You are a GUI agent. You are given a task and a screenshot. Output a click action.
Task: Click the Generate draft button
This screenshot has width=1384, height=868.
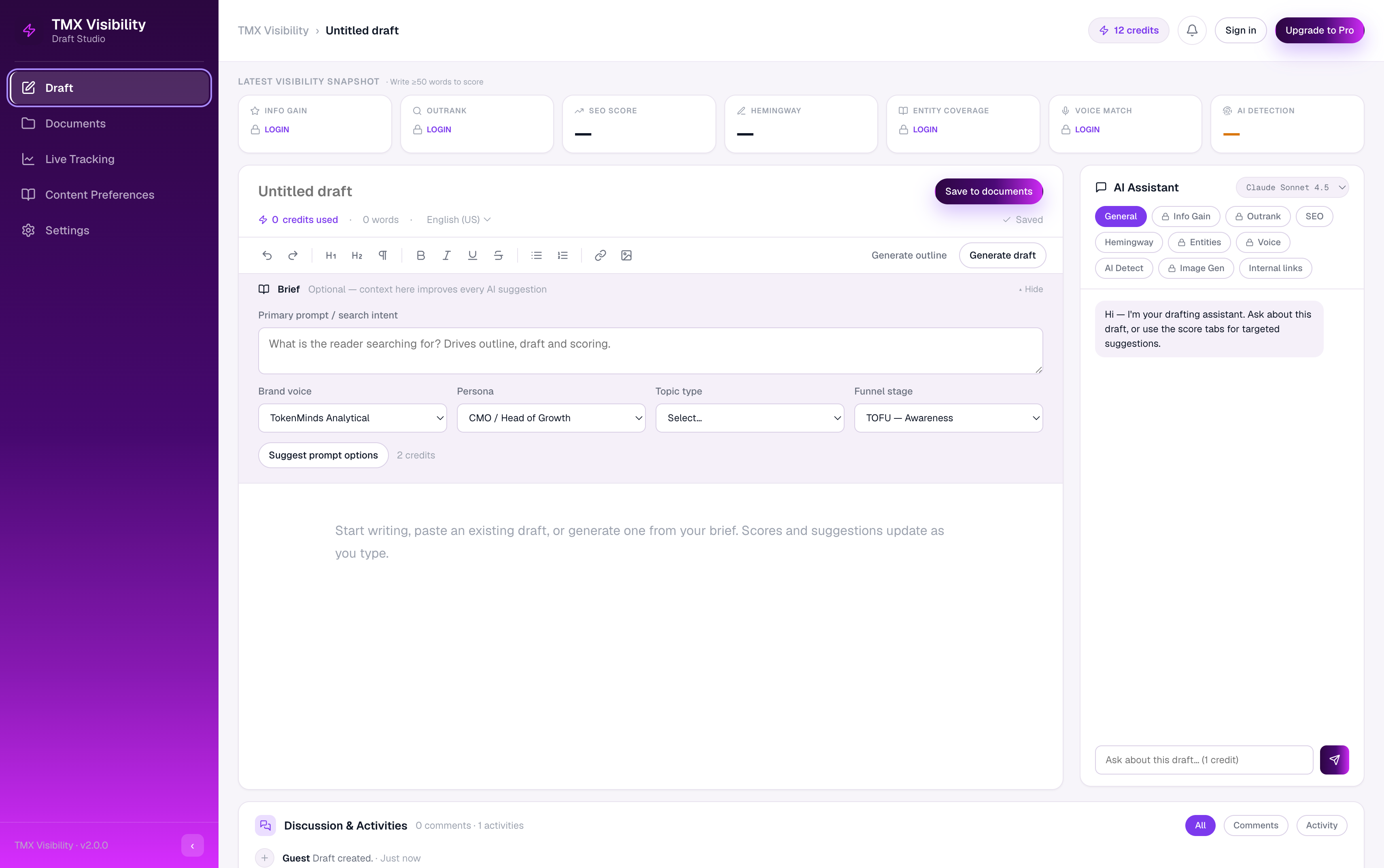1002,255
